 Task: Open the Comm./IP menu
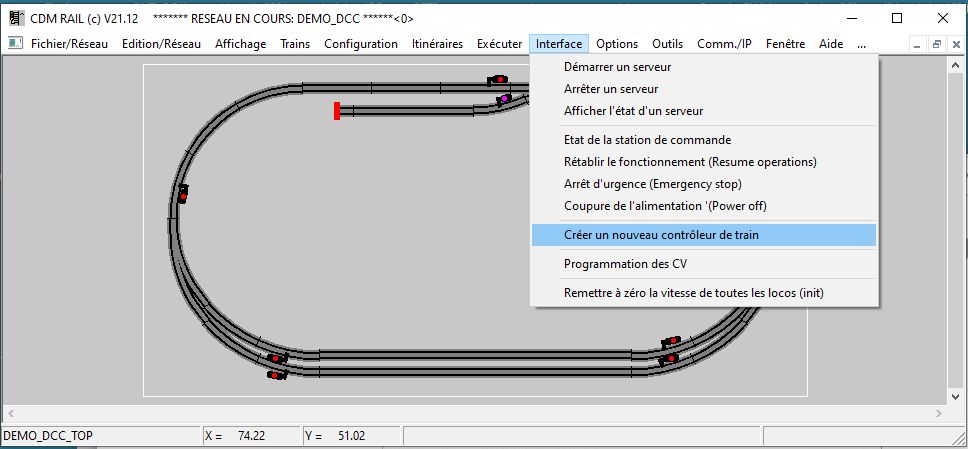tap(724, 44)
